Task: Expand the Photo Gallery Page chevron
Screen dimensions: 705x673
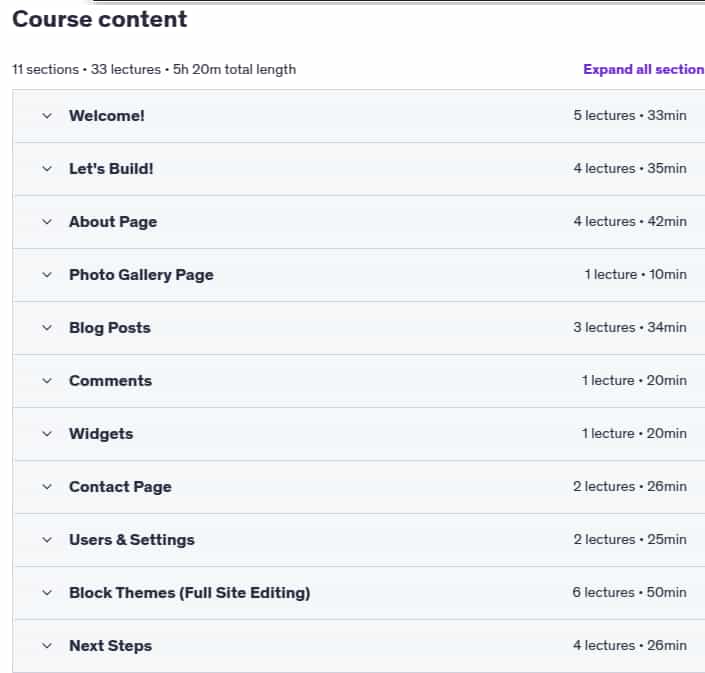Action: pos(47,275)
